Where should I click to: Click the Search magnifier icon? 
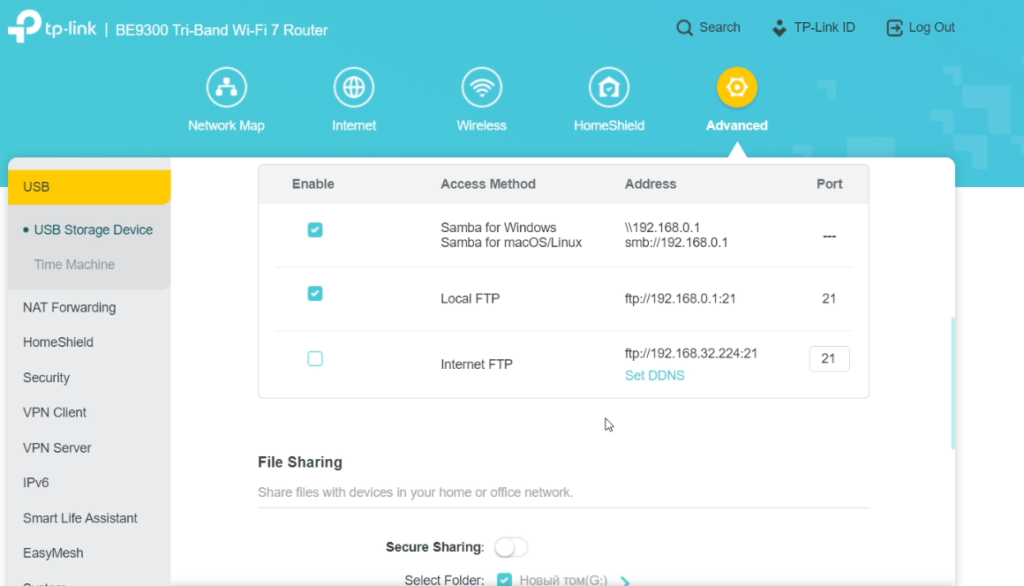pos(684,28)
